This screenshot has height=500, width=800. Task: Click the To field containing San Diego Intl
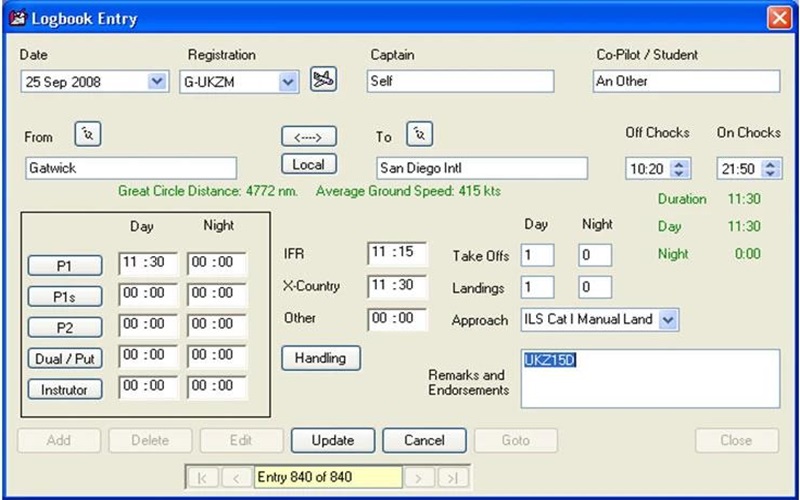[x=482, y=168]
